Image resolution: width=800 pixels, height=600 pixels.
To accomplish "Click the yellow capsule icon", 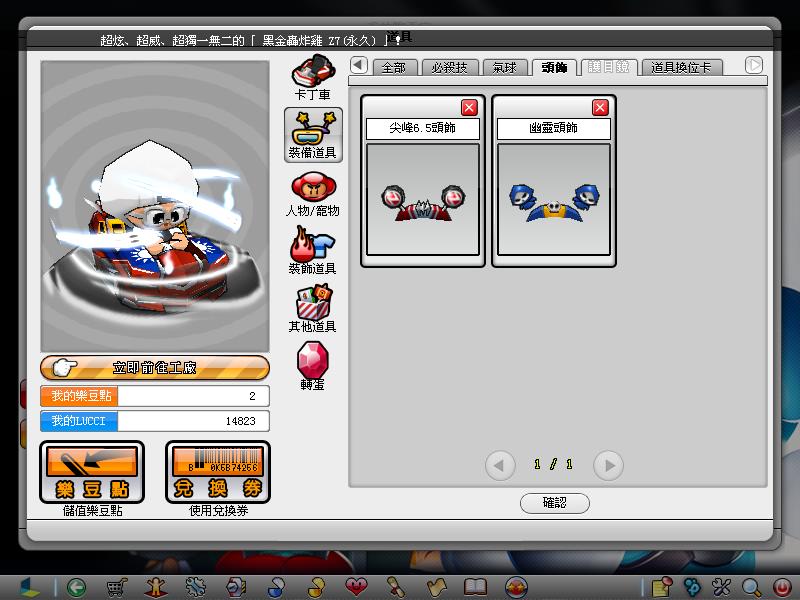I will point(316,587).
